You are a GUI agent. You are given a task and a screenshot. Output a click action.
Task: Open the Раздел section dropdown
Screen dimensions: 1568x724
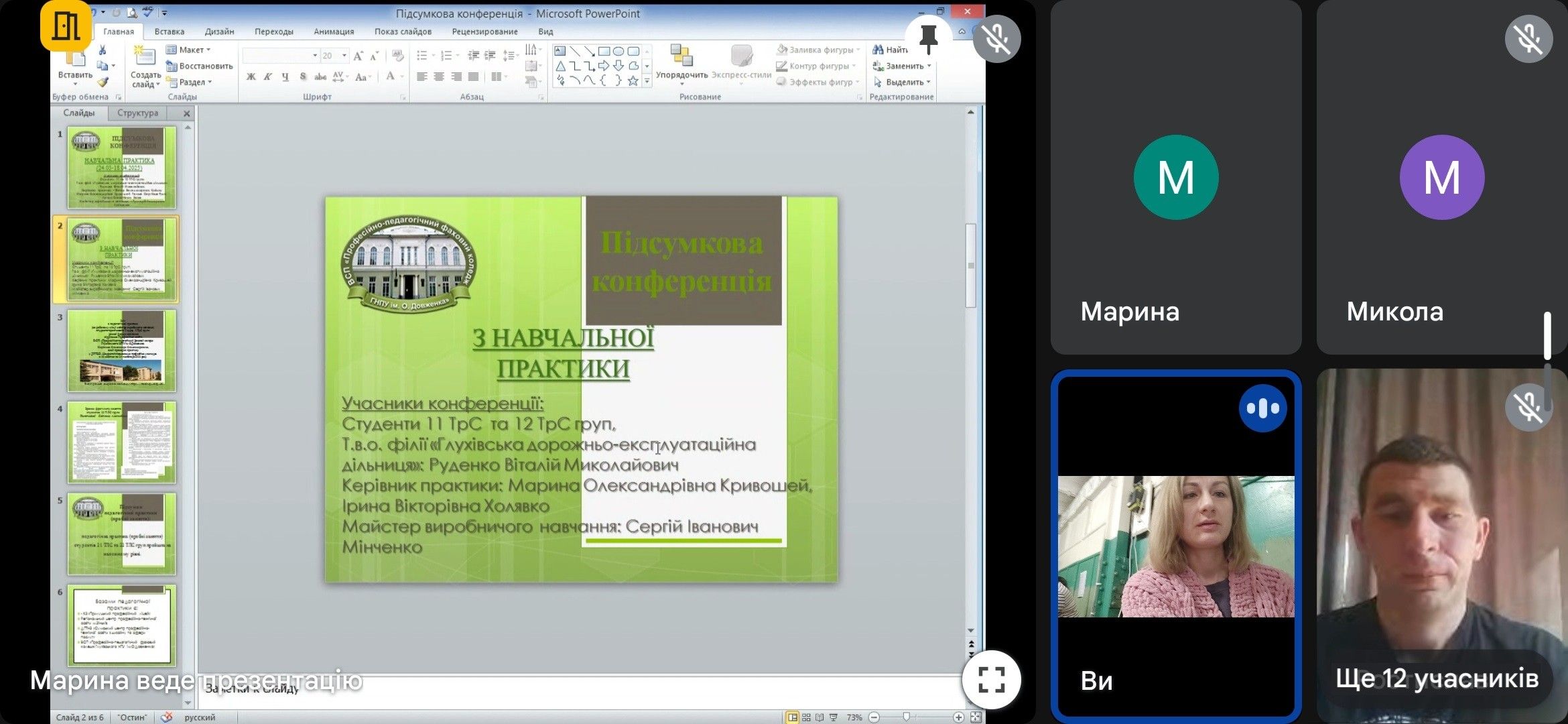tap(193, 82)
